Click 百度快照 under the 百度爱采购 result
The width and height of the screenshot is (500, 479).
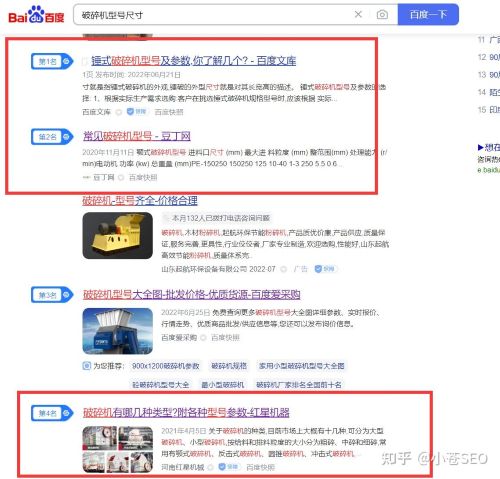click(225, 338)
